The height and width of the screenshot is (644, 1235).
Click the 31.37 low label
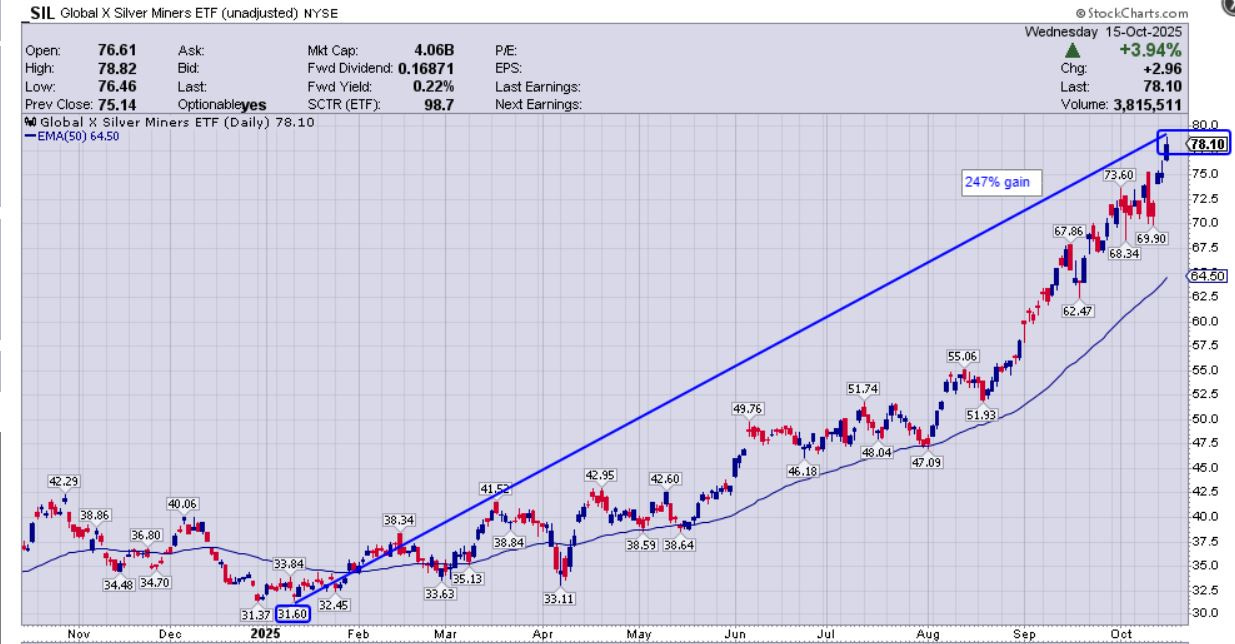[x=256, y=614]
